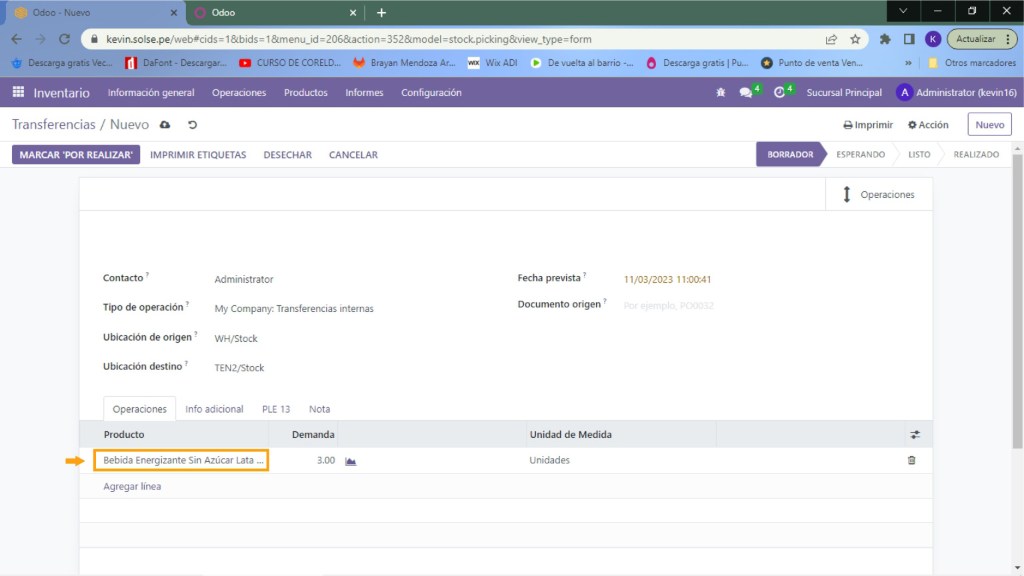Discard changes with the undo arrow icon
Screen dimensions: 1024x576
click(x=192, y=125)
